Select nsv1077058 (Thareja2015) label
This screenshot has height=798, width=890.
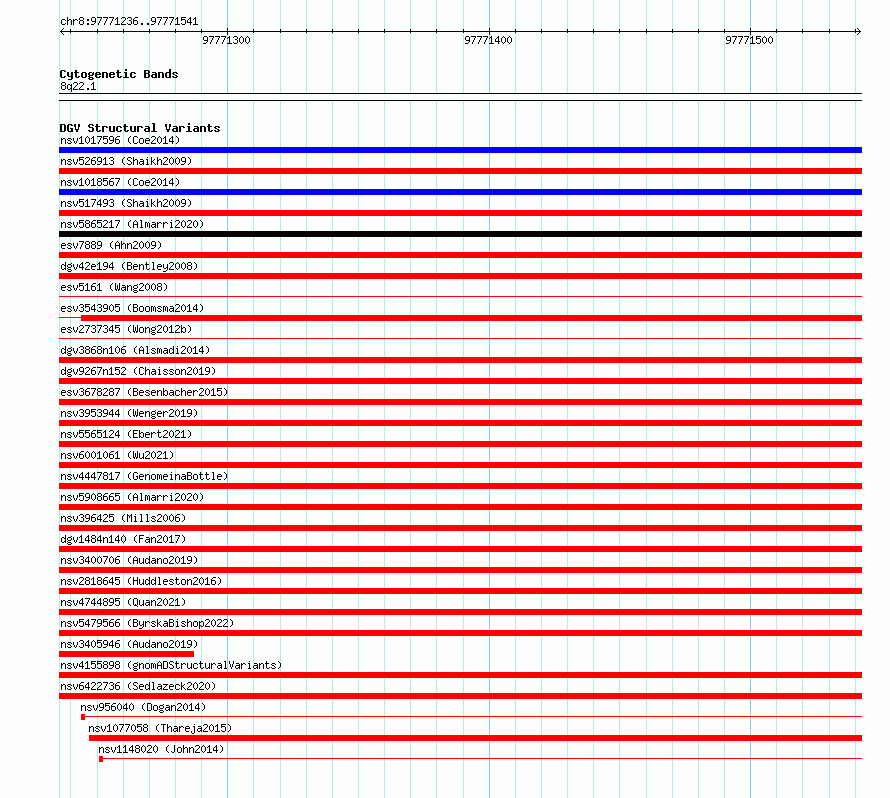tap(160, 728)
